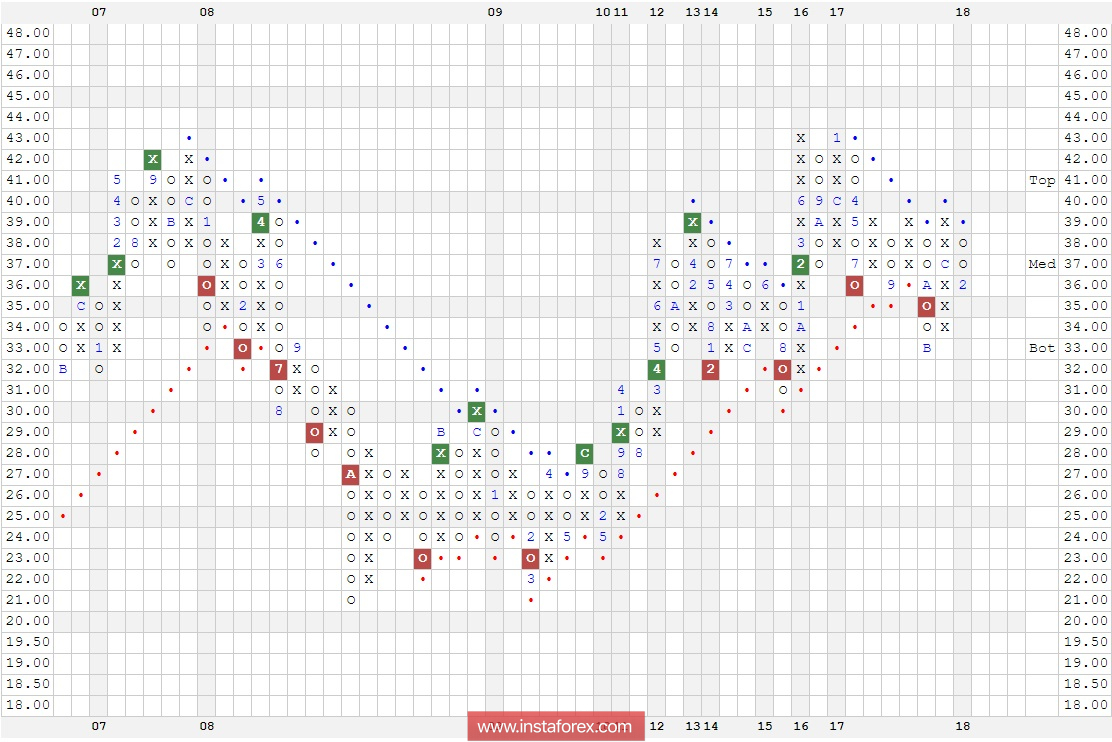1112x742 pixels.
Task: Click the 'Bot' label beside 33.00
Action: 1042,348
